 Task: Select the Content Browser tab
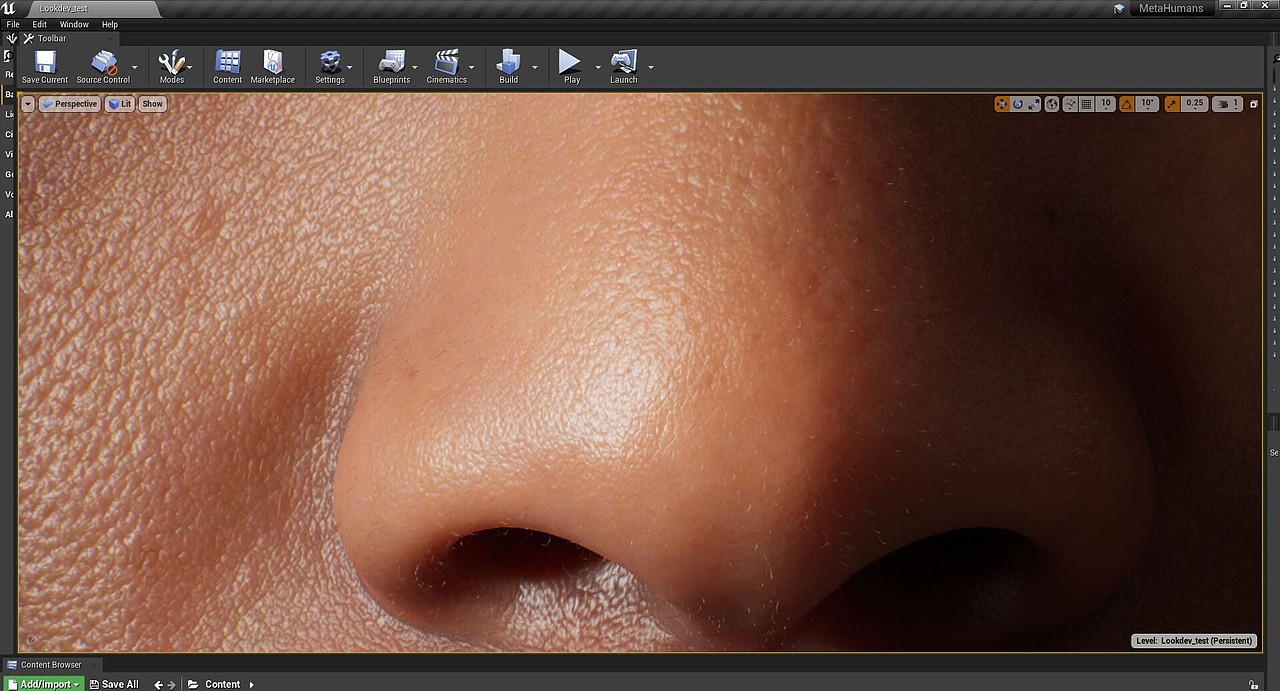pos(52,664)
